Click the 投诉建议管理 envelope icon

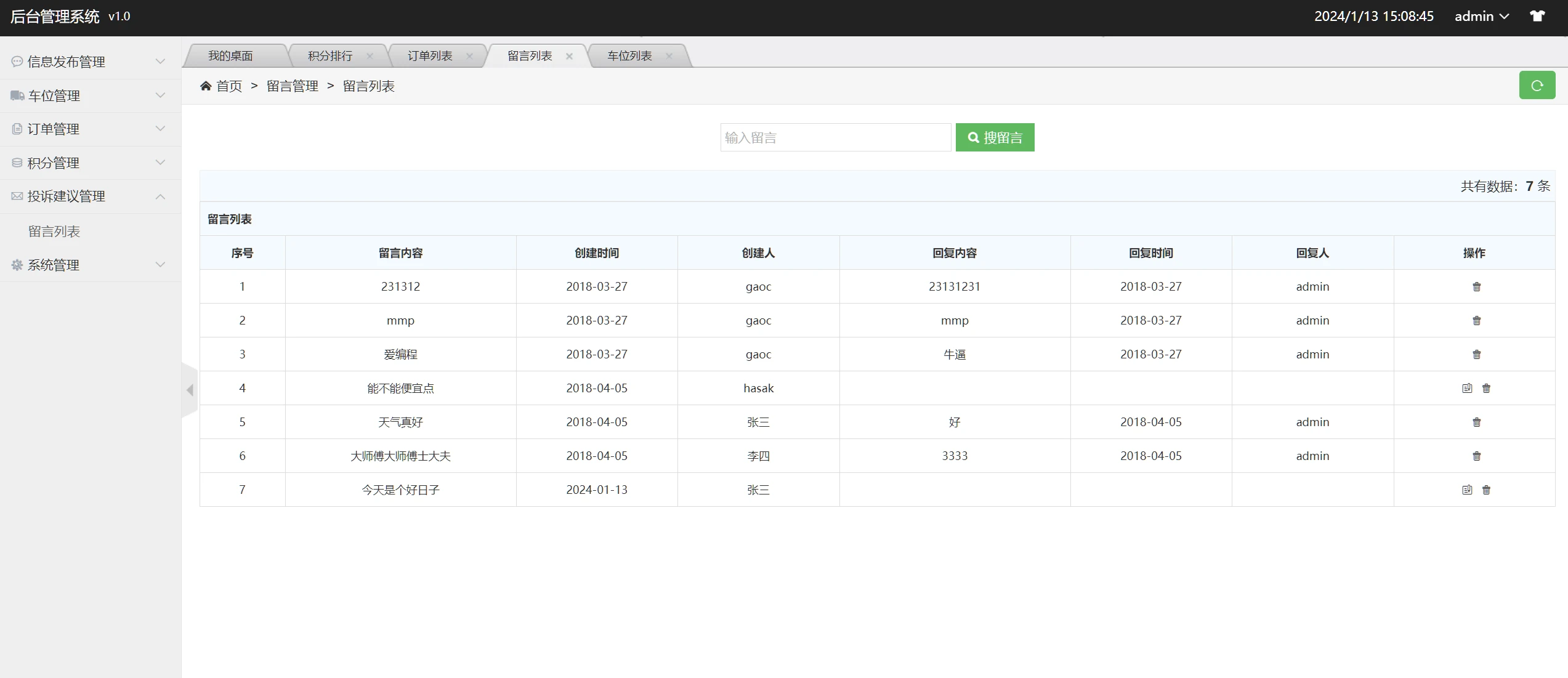pyautogui.click(x=17, y=196)
